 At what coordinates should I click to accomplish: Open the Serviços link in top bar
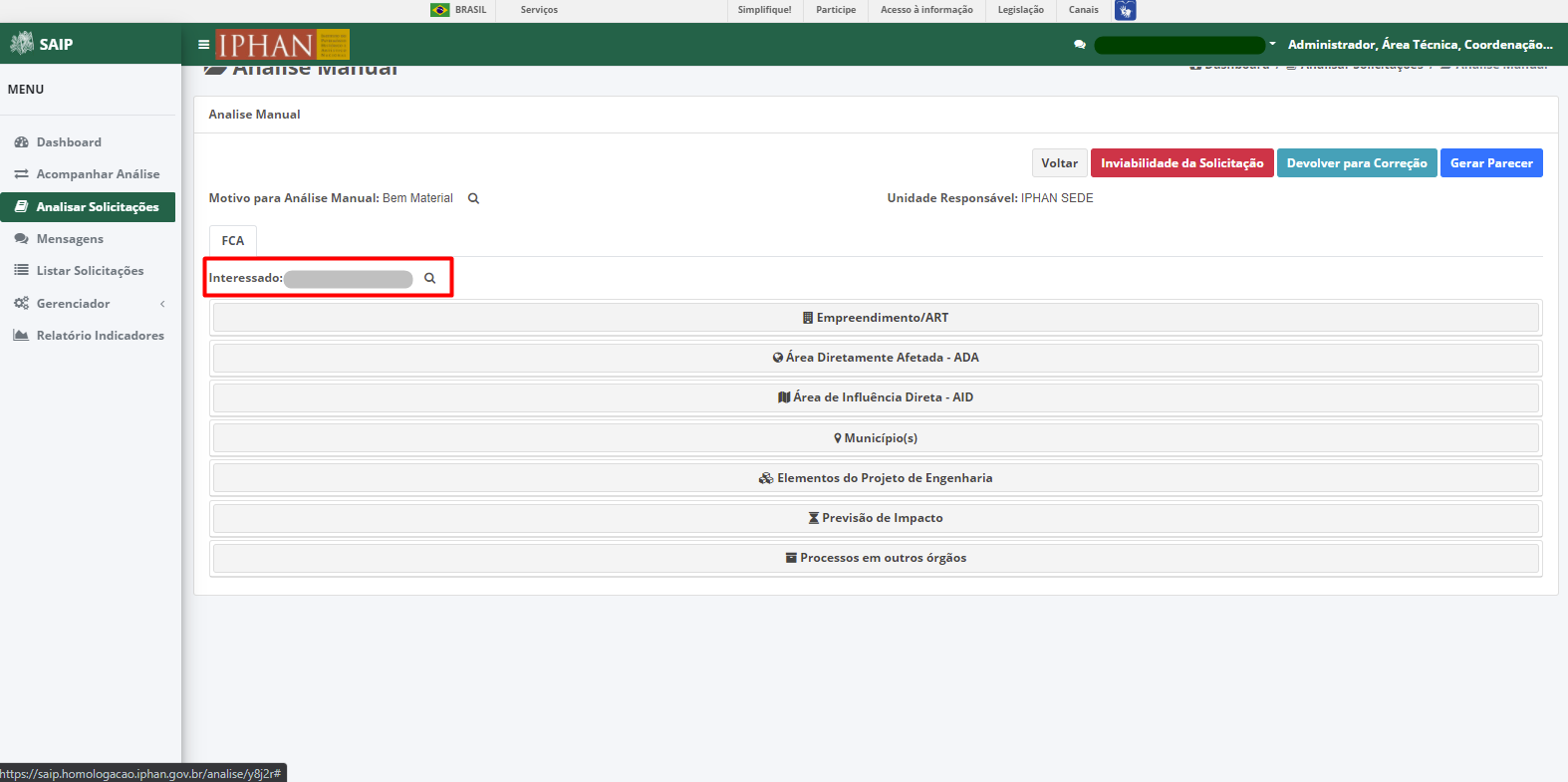pyautogui.click(x=539, y=10)
